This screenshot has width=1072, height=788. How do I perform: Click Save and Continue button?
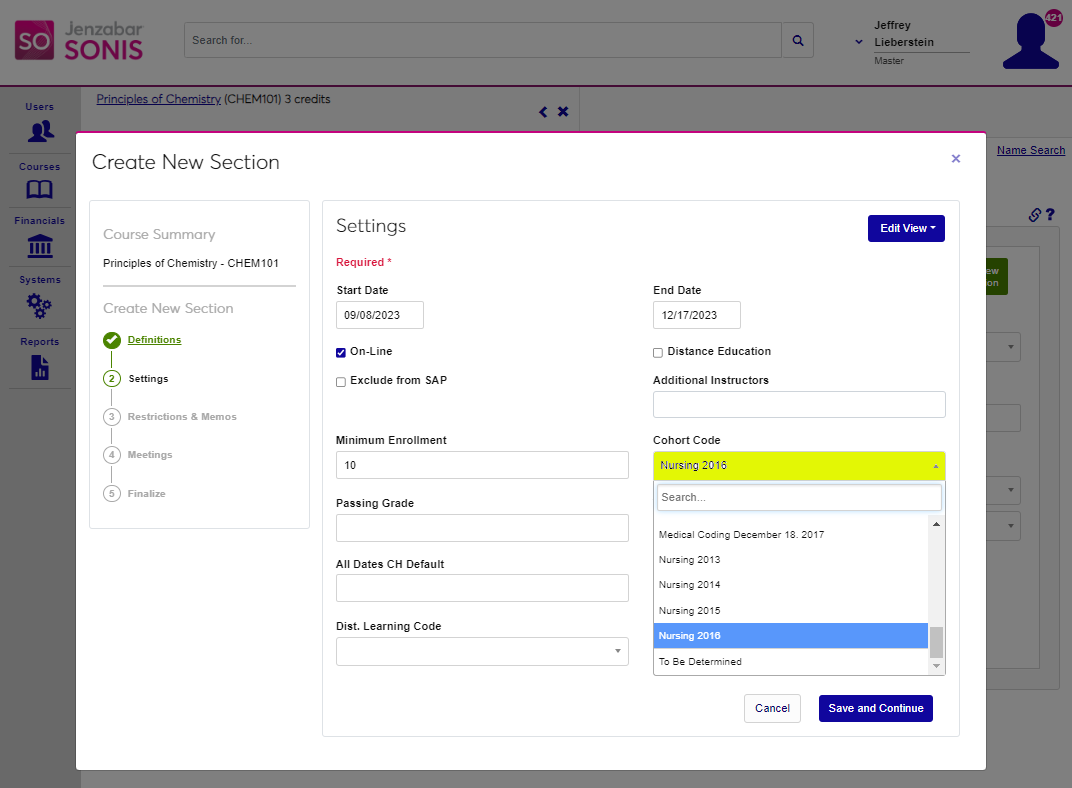pos(875,708)
